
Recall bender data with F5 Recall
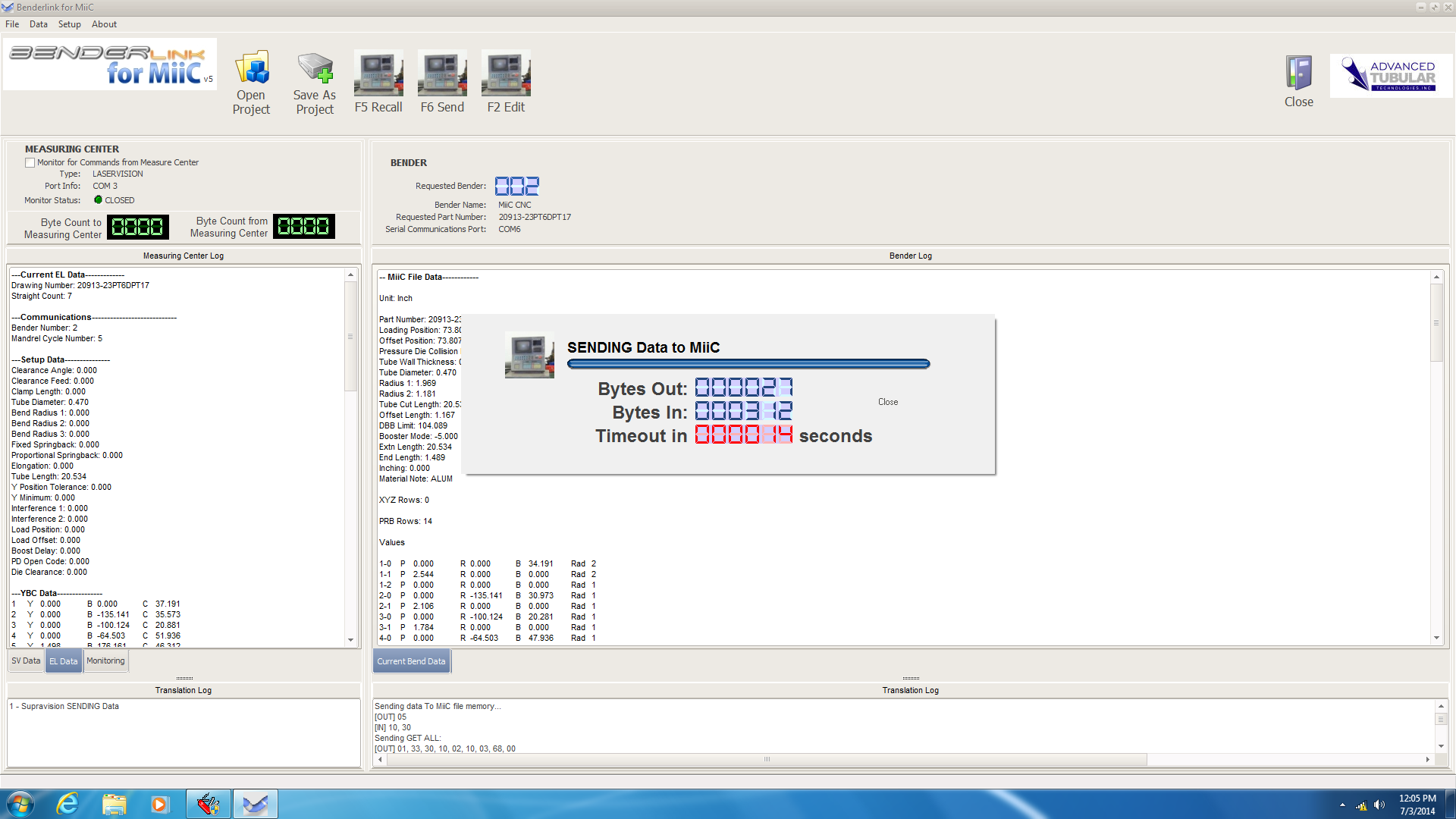(x=378, y=82)
